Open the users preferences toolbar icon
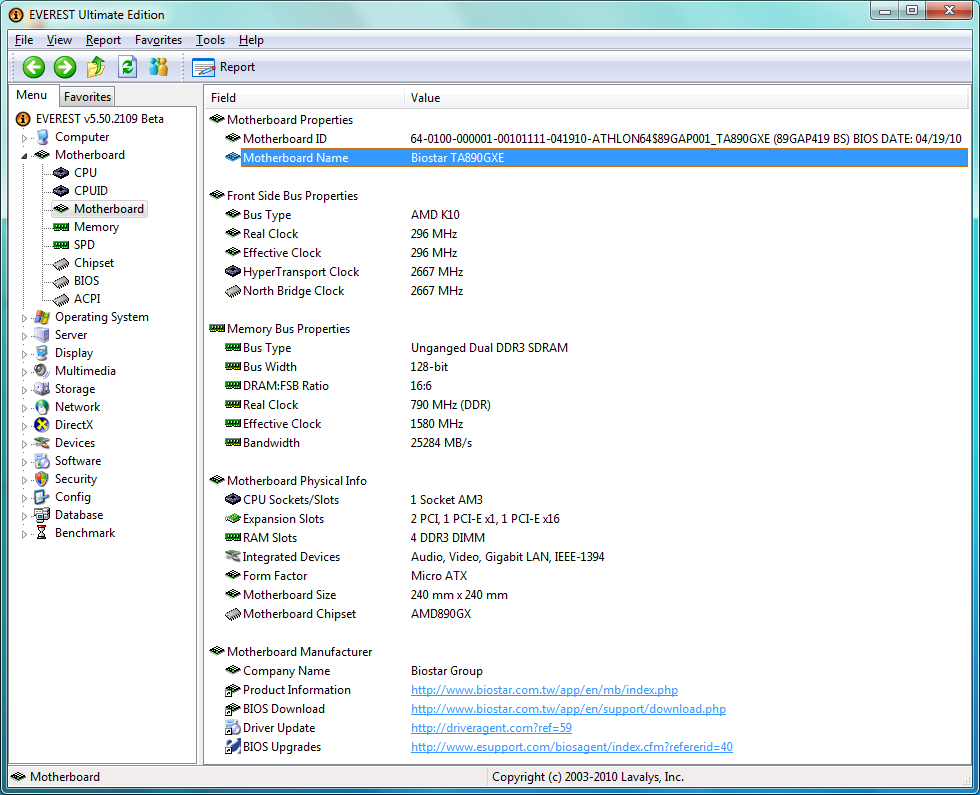The height and width of the screenshot is (795, 980). coord(159,66)
